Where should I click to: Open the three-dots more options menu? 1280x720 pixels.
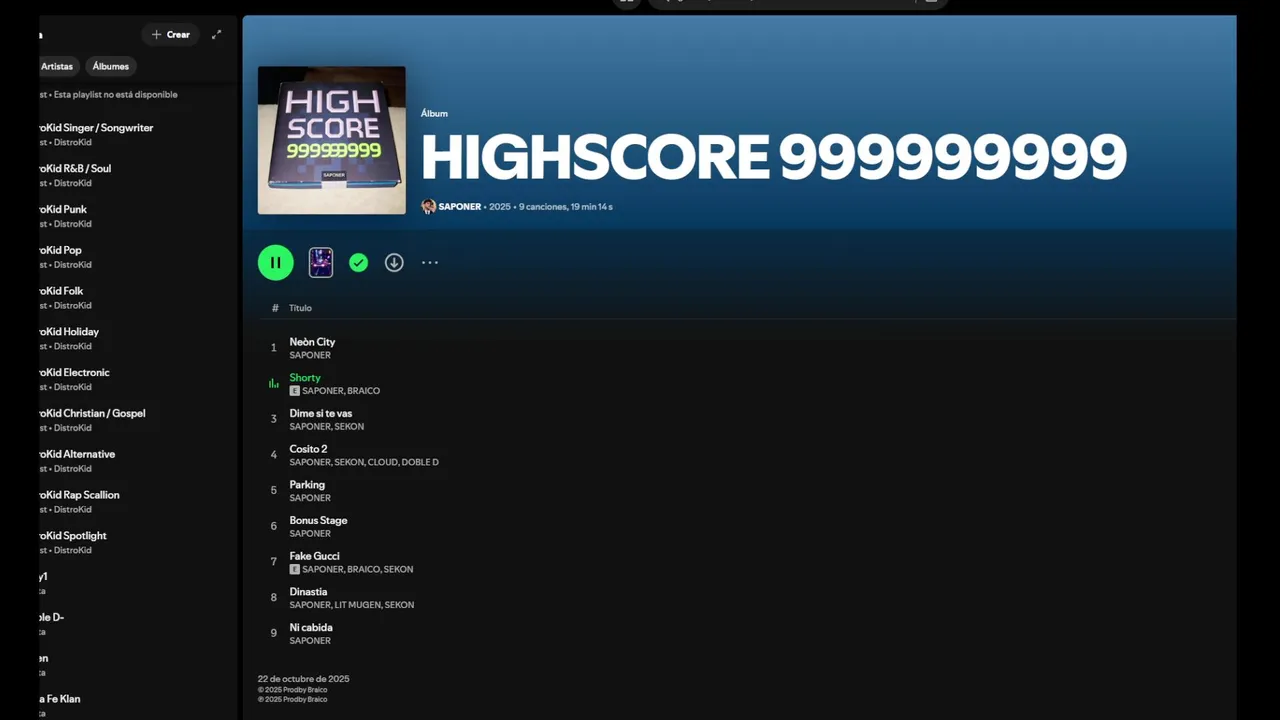tap(430, 262)
